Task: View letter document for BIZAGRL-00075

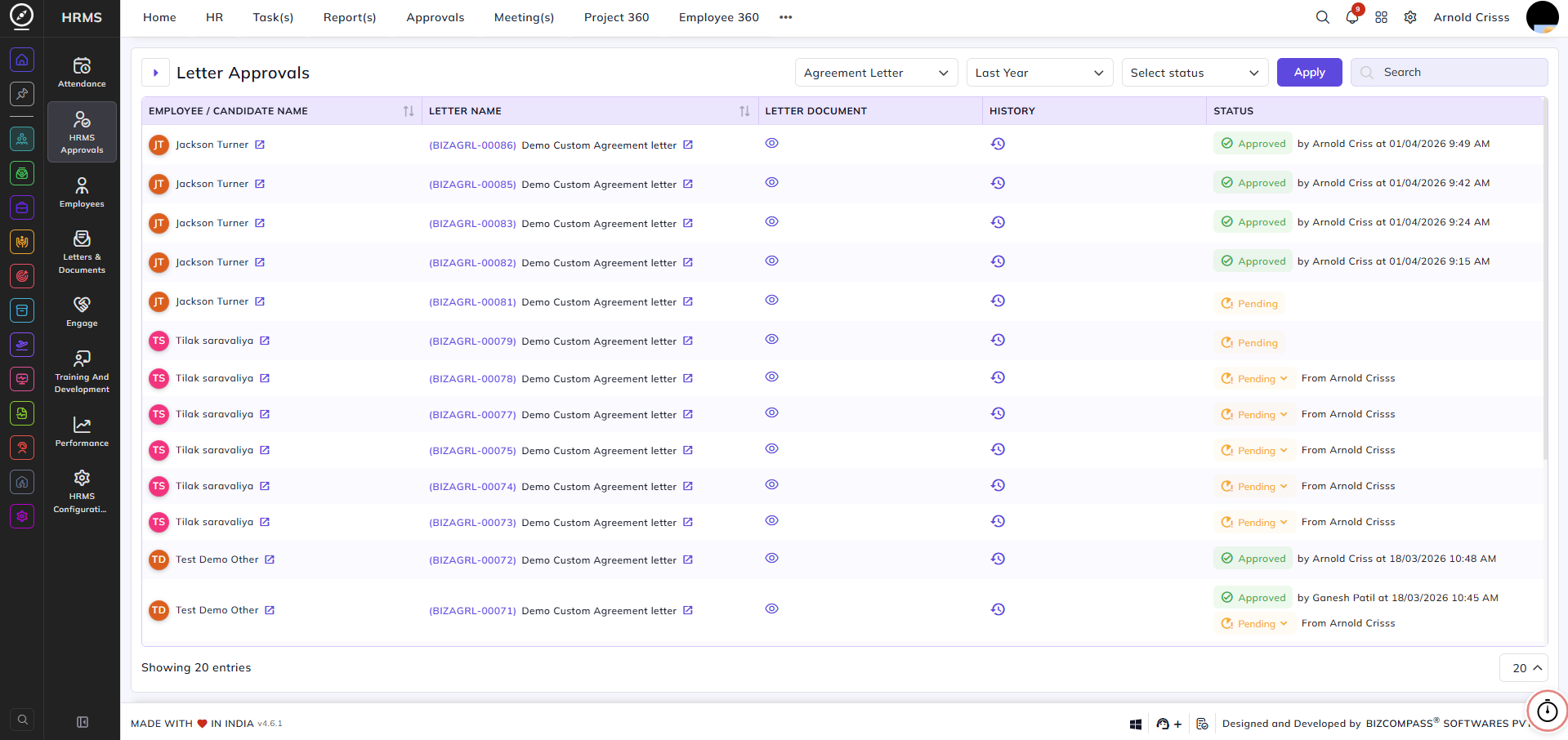Action: [x=771, y=448]
